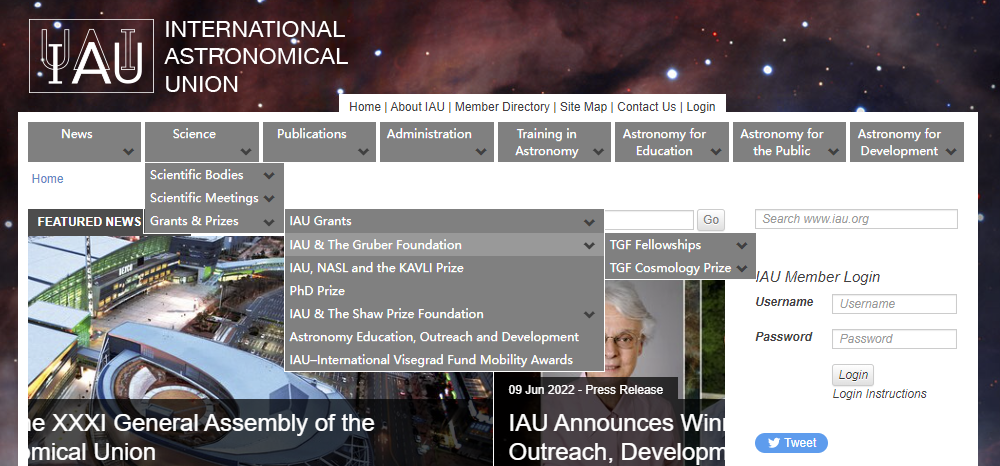Choose IAU–International Visegrad Fund Mobility Awards

point(444,359)
